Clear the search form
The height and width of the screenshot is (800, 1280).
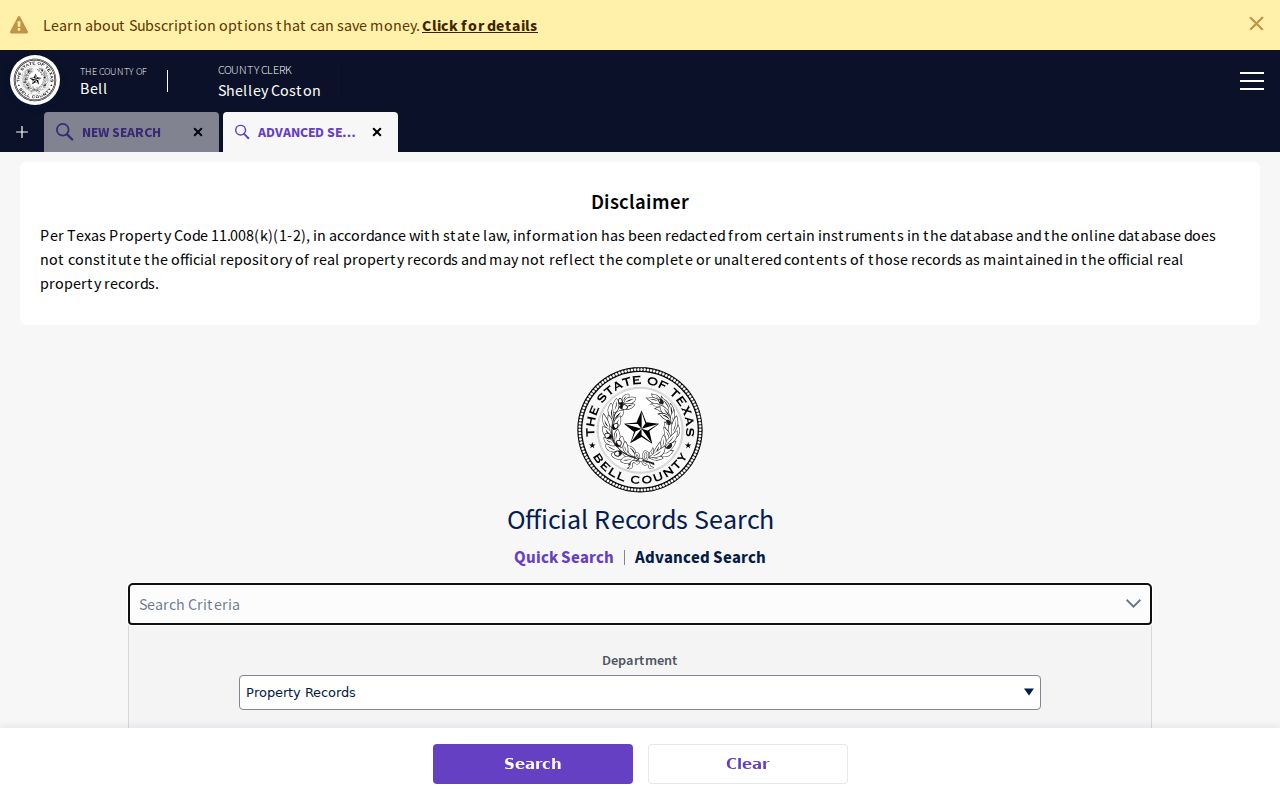pos(748,764)
